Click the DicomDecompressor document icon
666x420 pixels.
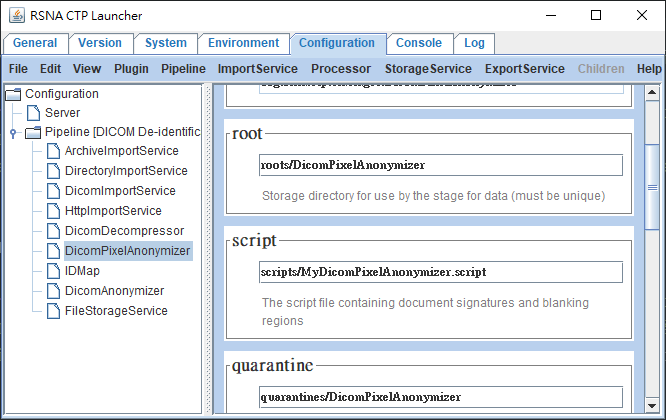[x=53, y=231]
